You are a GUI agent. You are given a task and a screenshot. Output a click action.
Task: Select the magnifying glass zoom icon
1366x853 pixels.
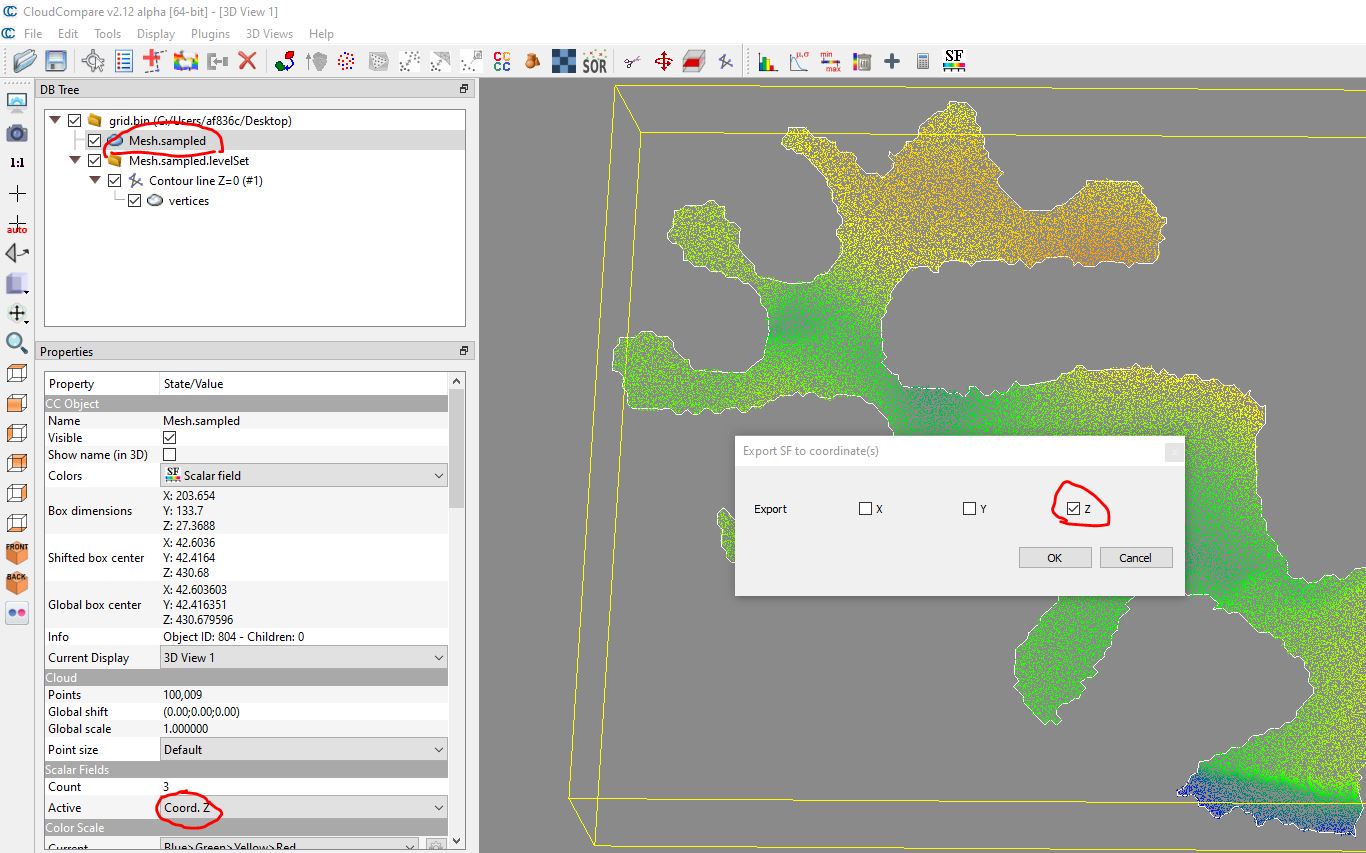[17, 344]
